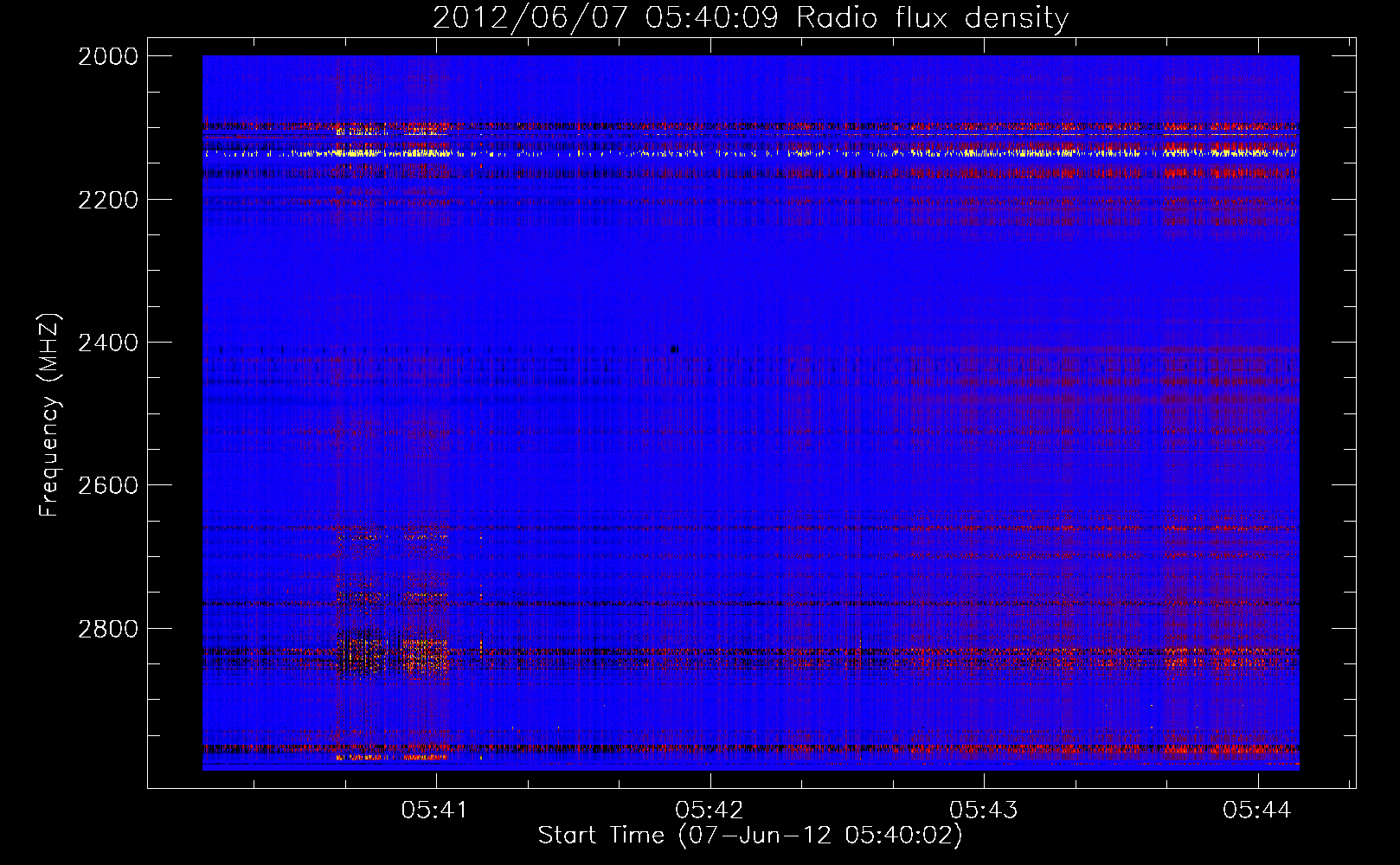Click the 2600 frequency tick label

(108, 485)
